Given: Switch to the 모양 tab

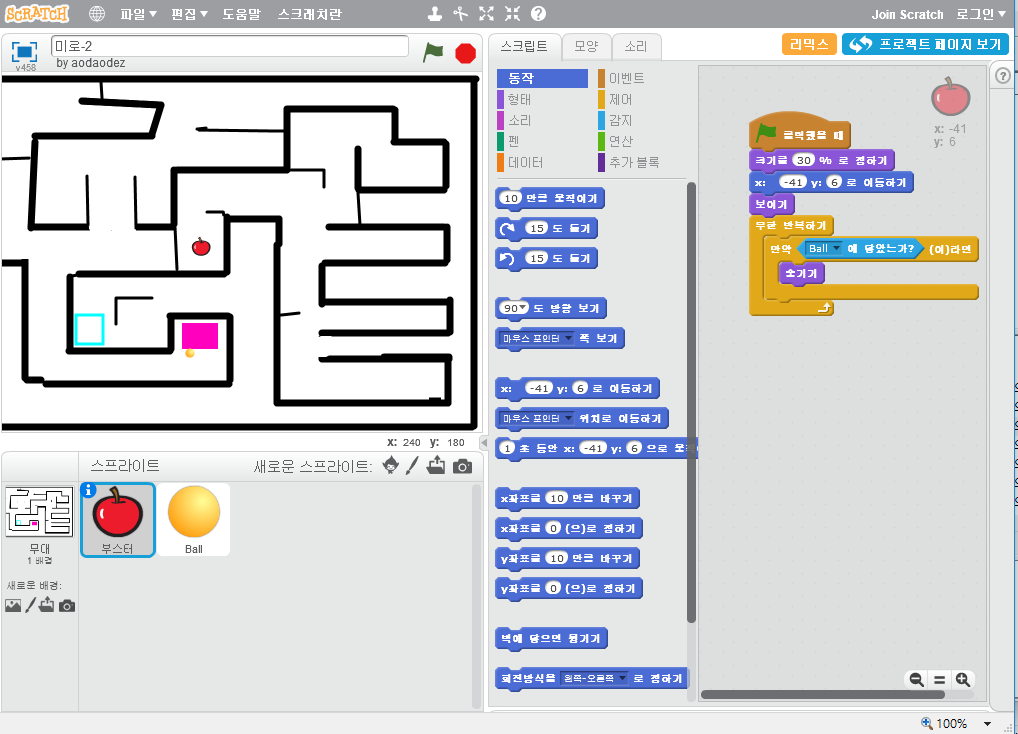Looking at the screenshot, I should (x=585, y=46).
